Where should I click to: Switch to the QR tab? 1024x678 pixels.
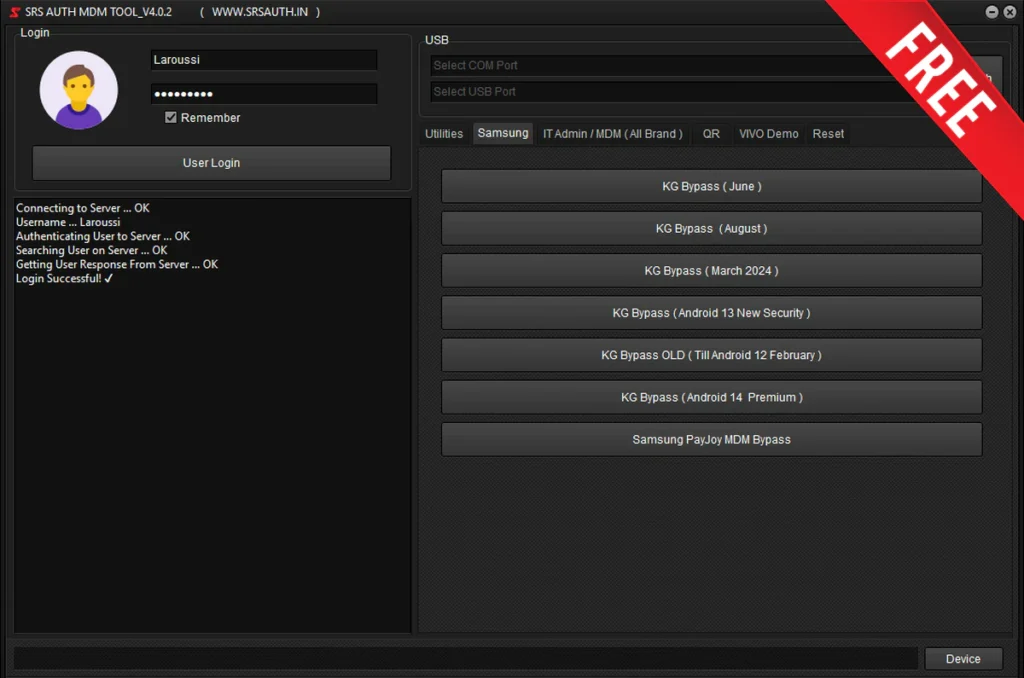coord(711,134)
